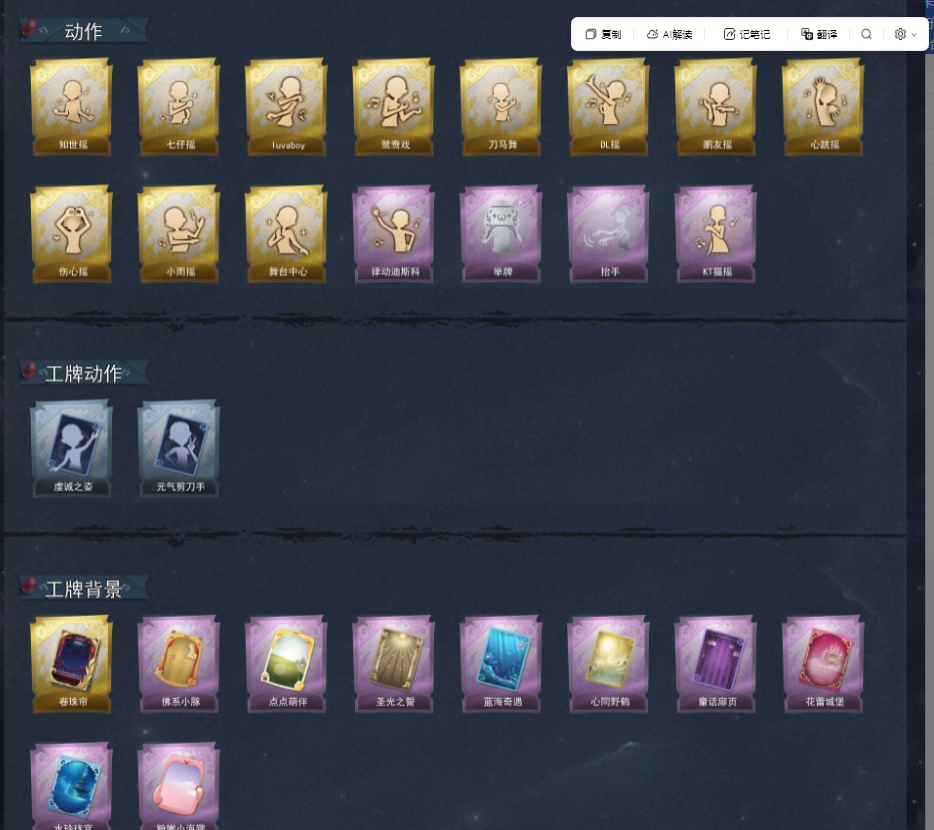Pick the 刀马舞 dance action
Viewport: 934px width, 830px height.
tap(501, 107)
